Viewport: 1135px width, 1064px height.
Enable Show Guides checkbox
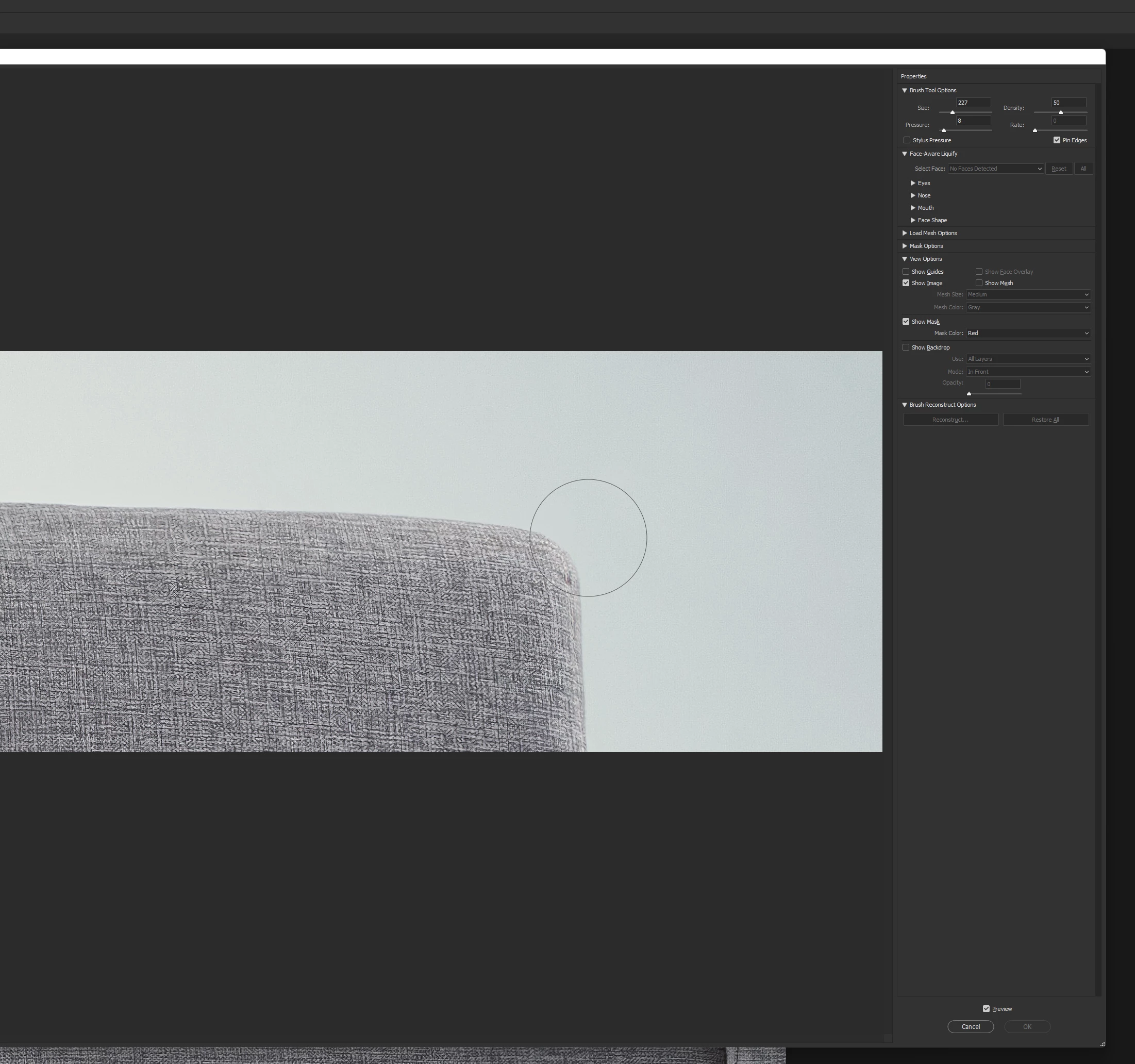[x=906, y=272]
